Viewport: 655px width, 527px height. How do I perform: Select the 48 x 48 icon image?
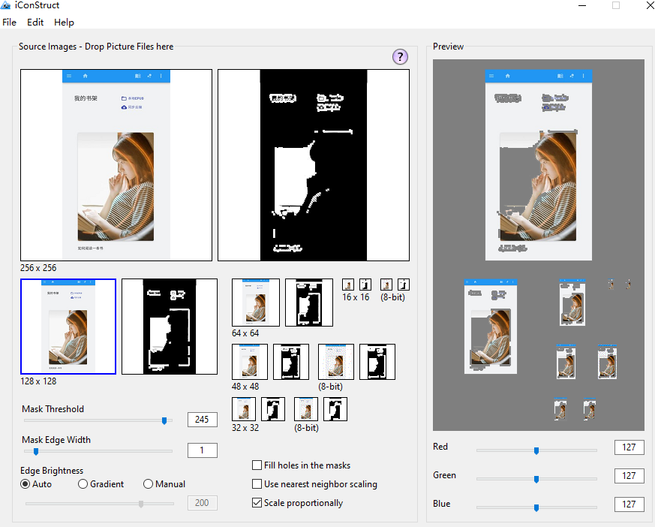(251, 362)
